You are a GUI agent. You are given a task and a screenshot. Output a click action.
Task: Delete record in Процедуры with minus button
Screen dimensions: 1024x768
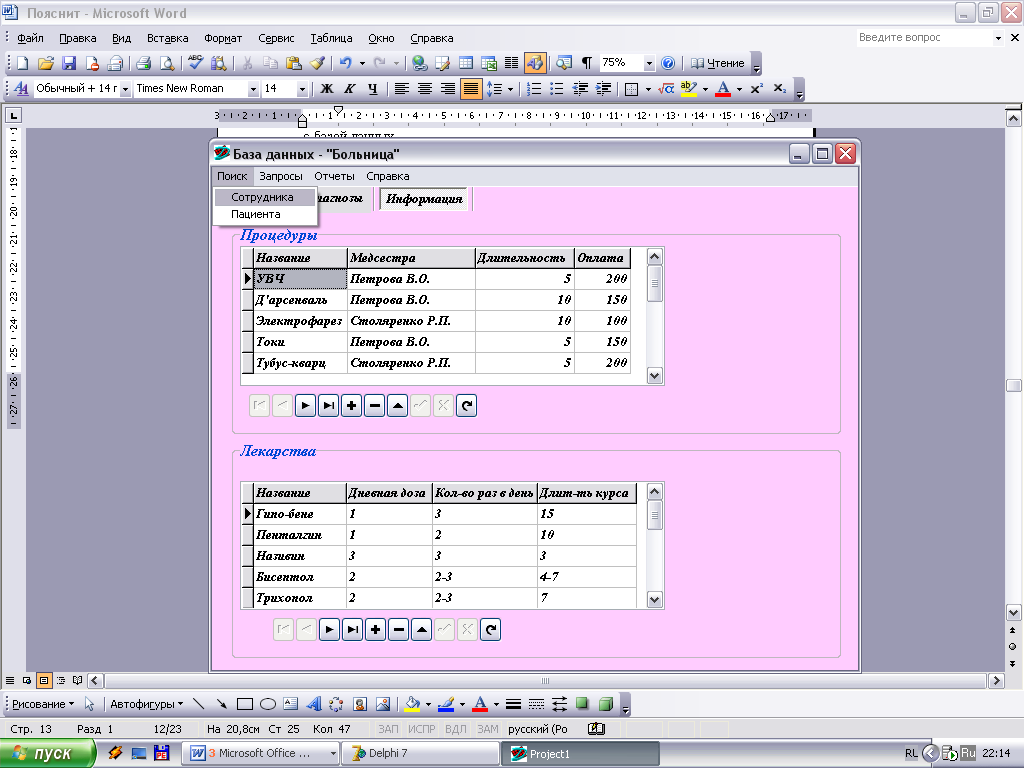point(375,406)
